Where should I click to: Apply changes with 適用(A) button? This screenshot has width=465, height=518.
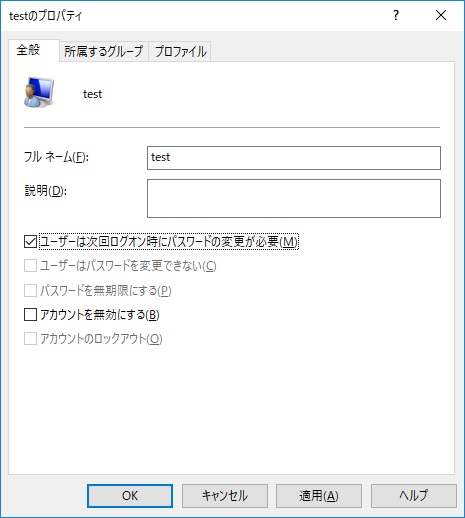[x=319, y=496]
